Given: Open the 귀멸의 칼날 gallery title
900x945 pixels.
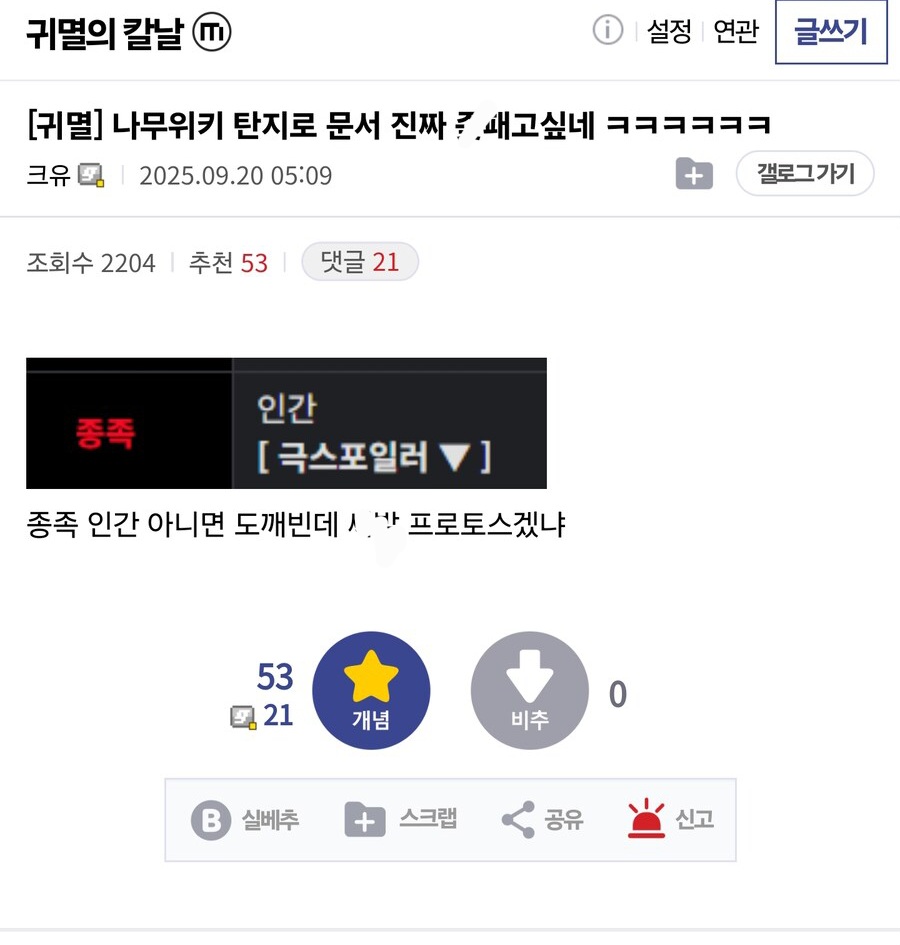Looking at the screenshot, I should 104,33.
